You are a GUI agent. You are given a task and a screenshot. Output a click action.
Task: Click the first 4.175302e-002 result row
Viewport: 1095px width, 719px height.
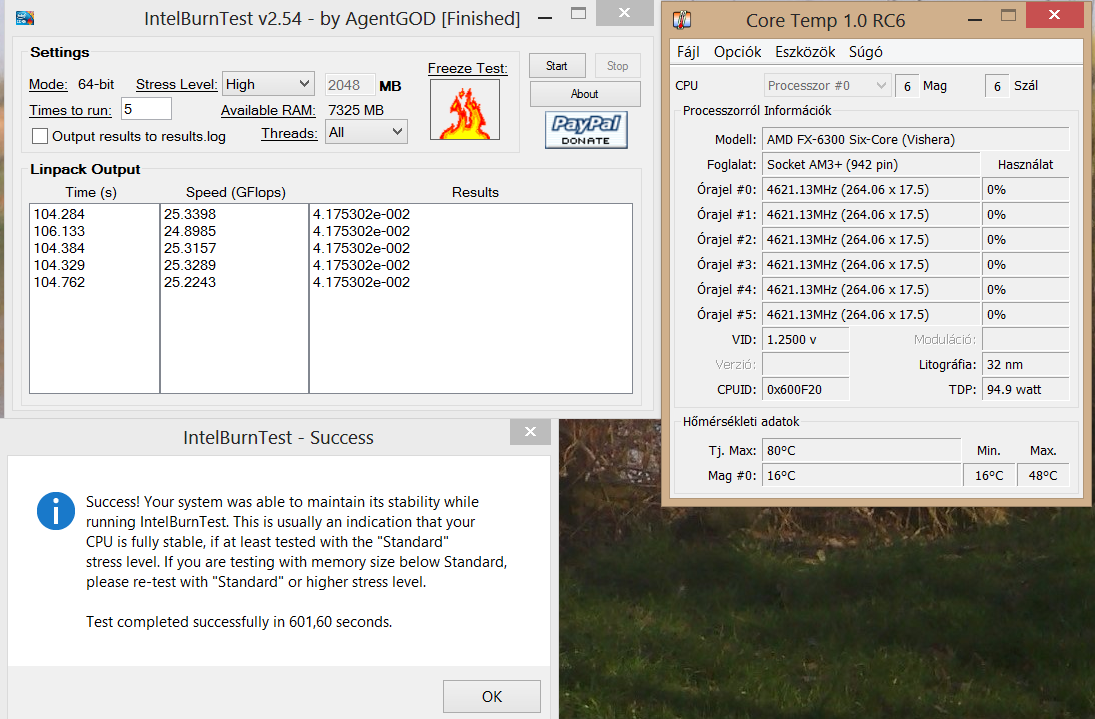pos(361,214)
